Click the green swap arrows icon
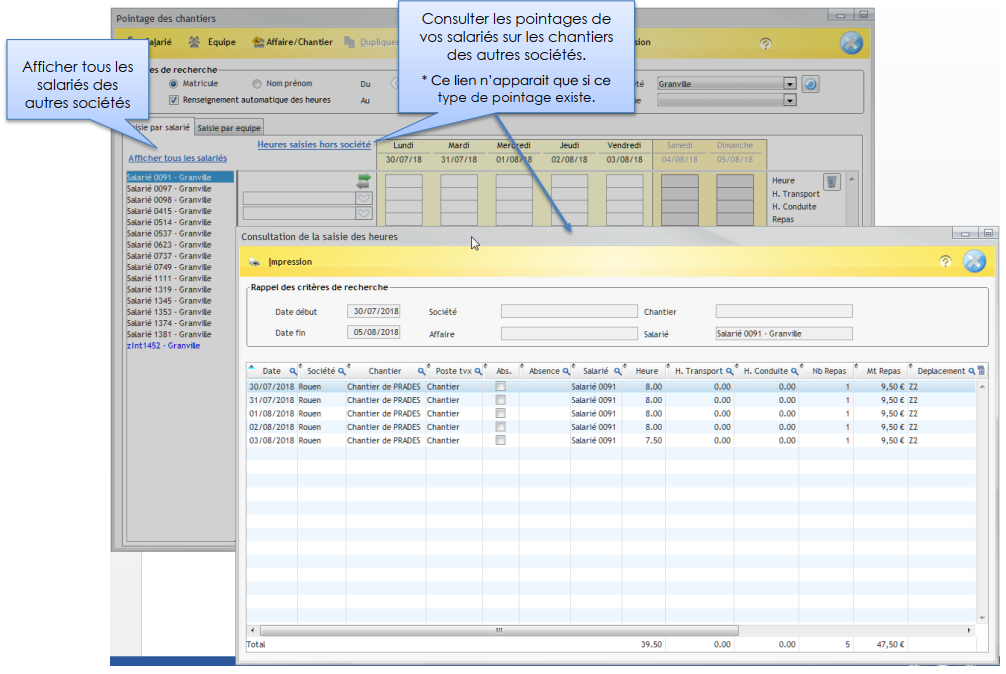Screen dimensions: 1006x674 [363, 180]
